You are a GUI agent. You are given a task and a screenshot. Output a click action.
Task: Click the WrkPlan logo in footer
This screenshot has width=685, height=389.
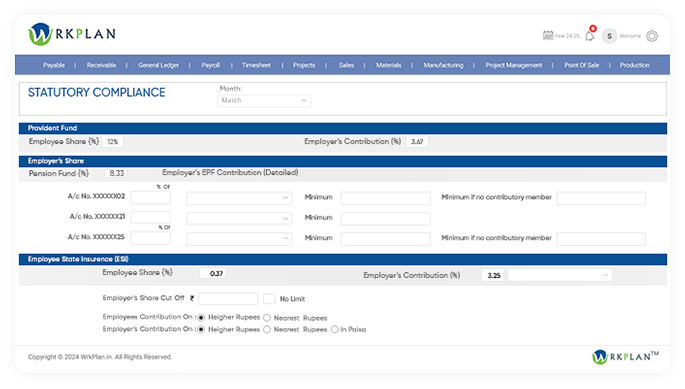point(625,357)
